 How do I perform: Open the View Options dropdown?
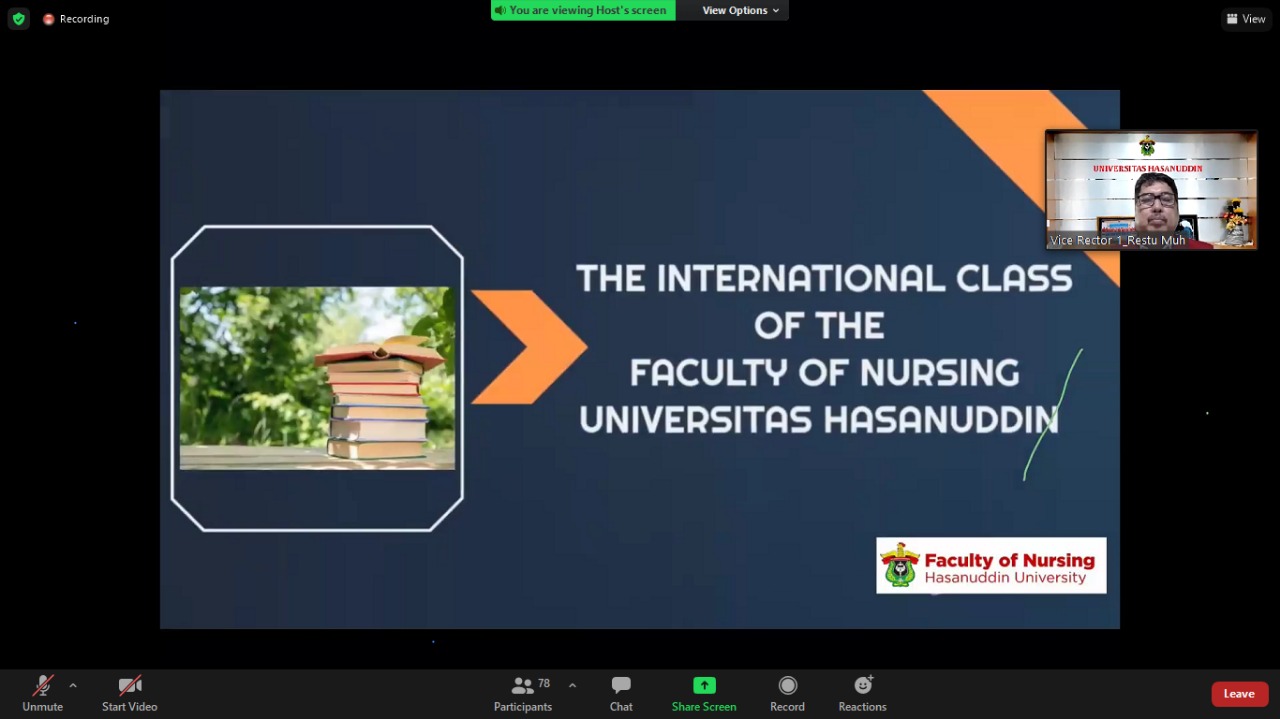pos(739,10)
